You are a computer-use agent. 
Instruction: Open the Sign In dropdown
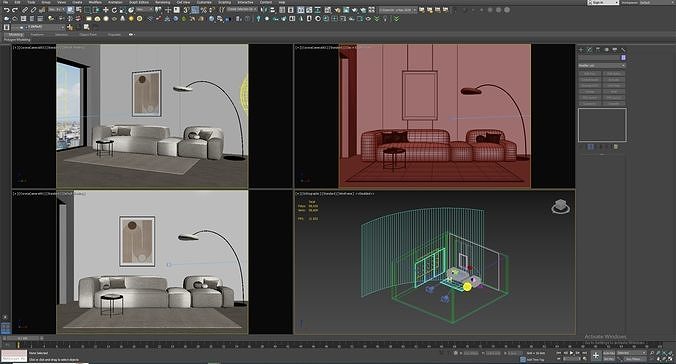click(x=604, y=3)
